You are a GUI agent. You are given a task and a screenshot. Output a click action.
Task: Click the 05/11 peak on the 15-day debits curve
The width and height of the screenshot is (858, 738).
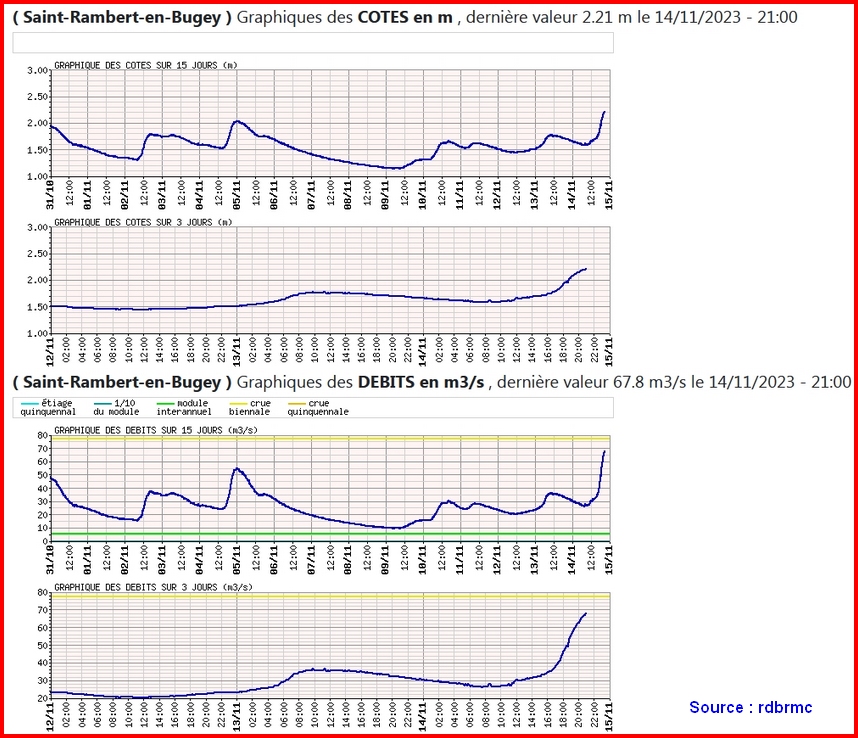(236, 468)
